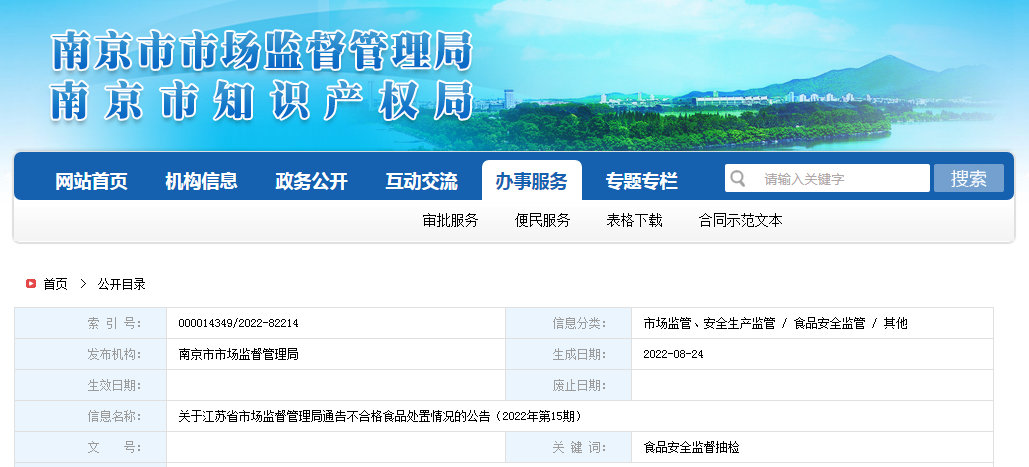Select the 信息分类 label cell
The height and width of the screenshot is (467, 1029).
point(568,323)
